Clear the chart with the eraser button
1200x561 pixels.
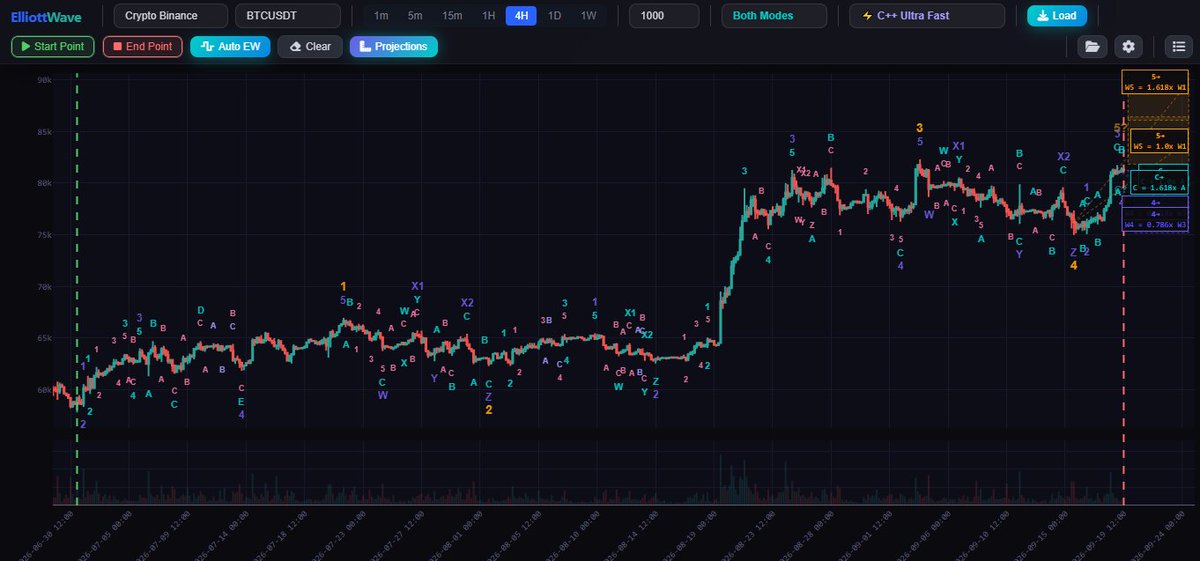pyautogui.click(x=310, y=46)
